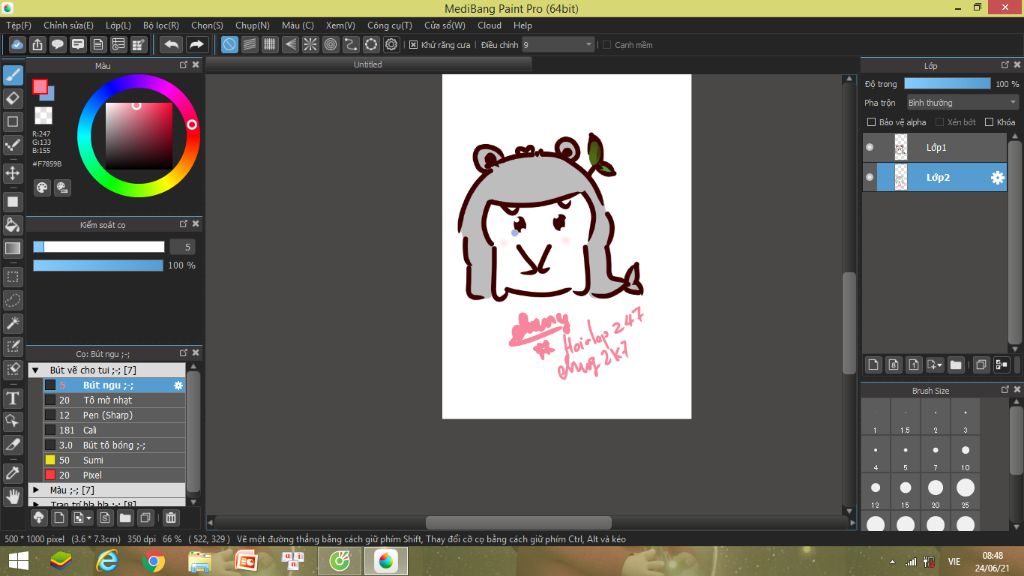Viewport: 1024px width, 576px height.
Task: Open the snap settings gear
Action: (391, 44)
